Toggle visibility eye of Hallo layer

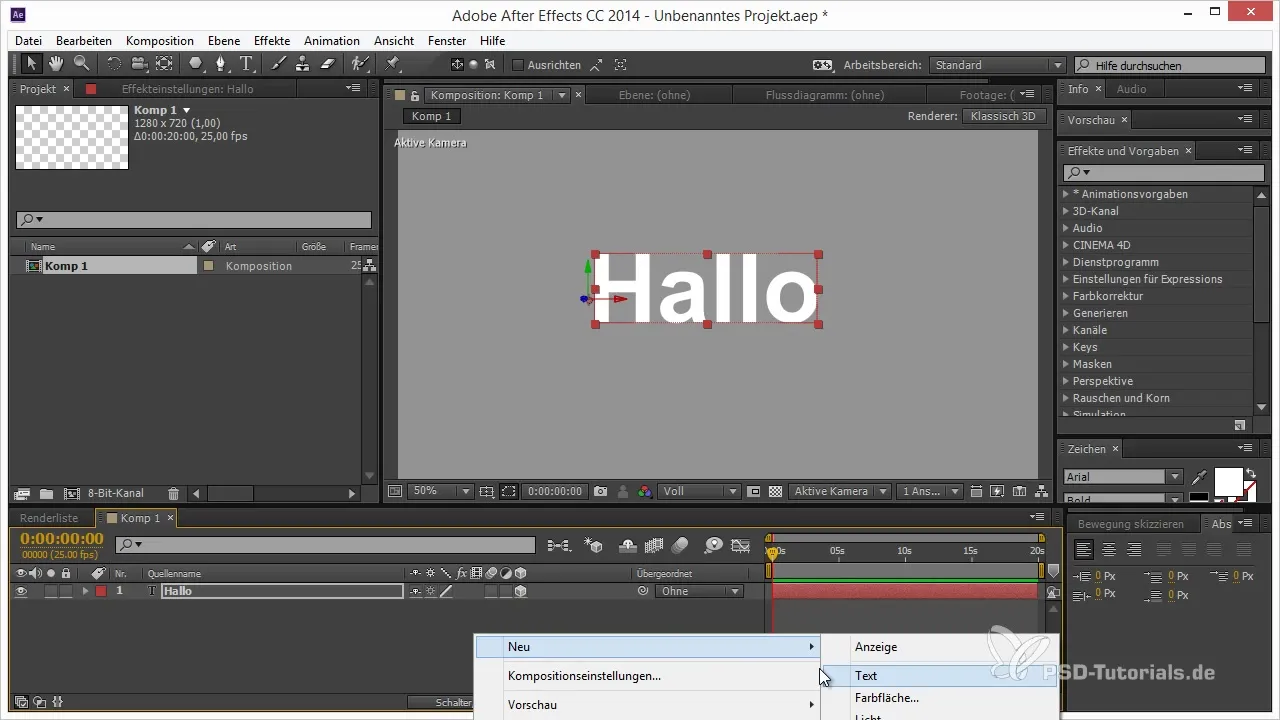point(21,591)
